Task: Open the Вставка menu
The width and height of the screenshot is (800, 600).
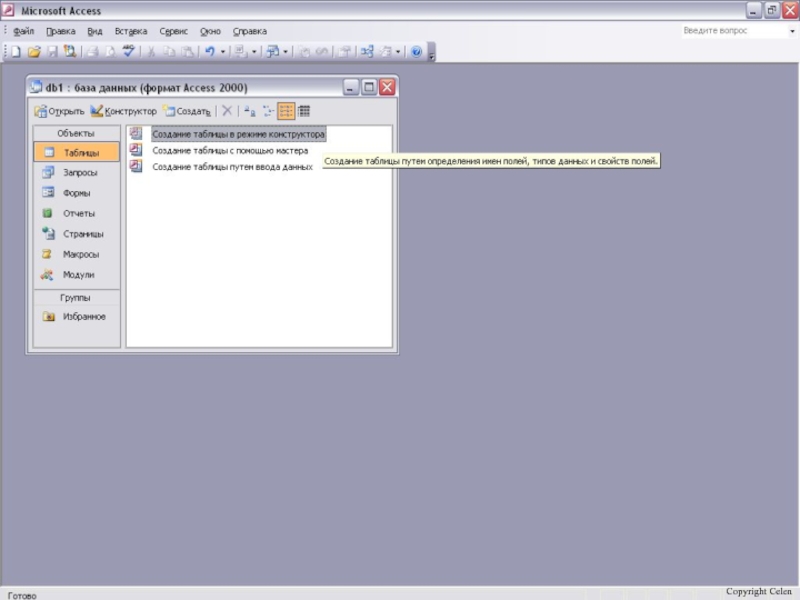Action: [x=131, y=31]
